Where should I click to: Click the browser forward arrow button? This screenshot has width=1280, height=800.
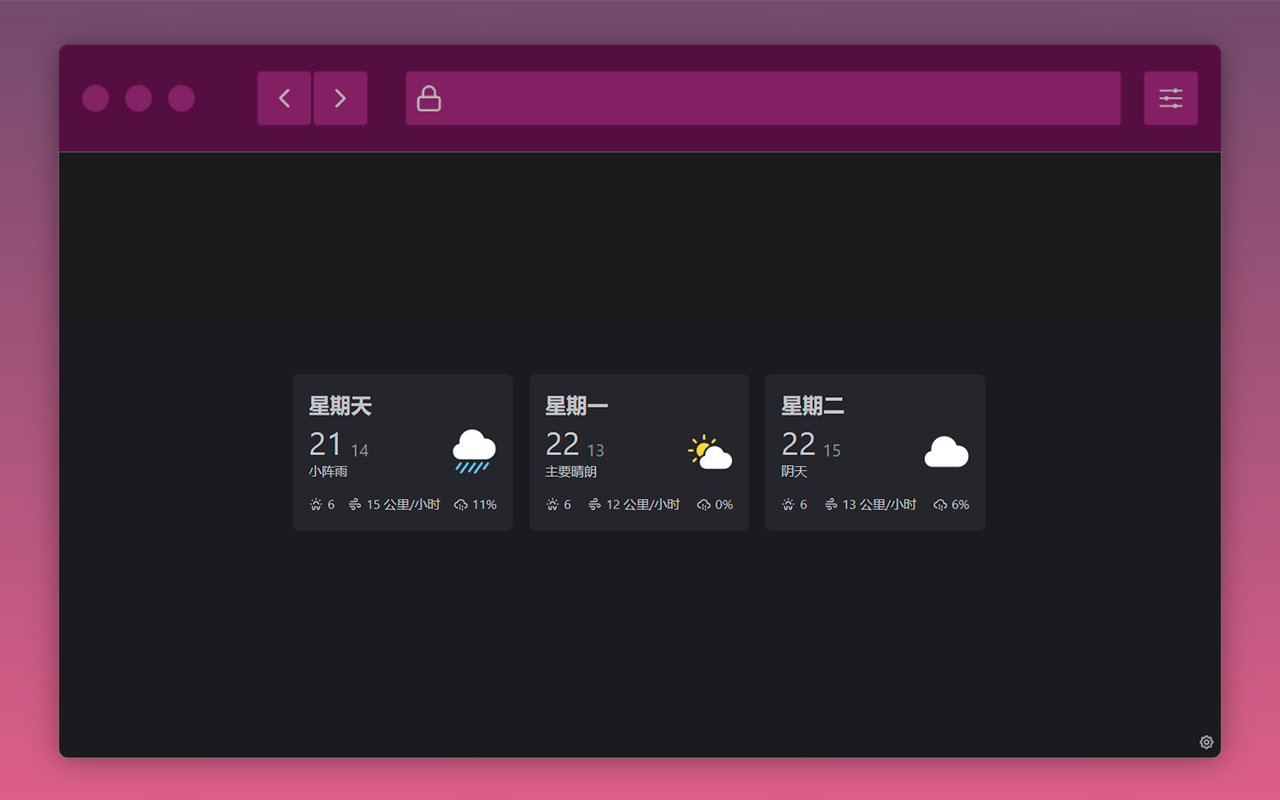point(340,98)
